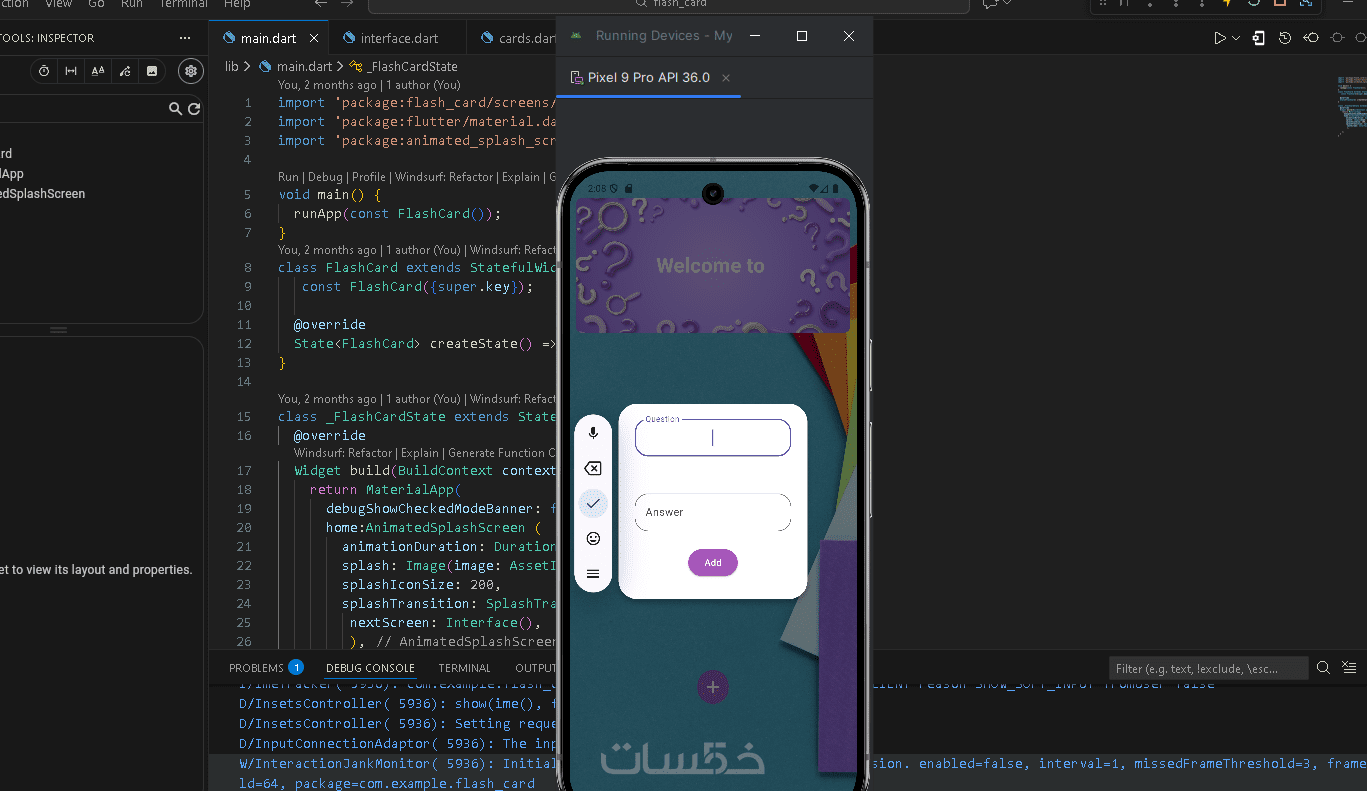1367x791 pixels.
Task: Open Flutter Inspector settings gear
Action: [191, 71]
